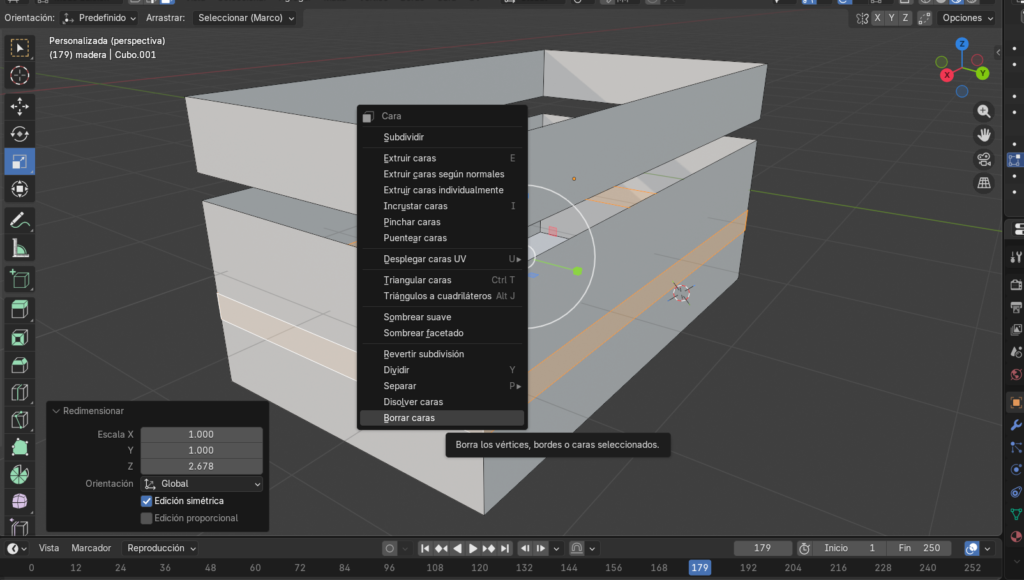Screen dimensions: 1024x580
Task: Uncheck Edición simétrica checkbox
Action: click(147, 501)
